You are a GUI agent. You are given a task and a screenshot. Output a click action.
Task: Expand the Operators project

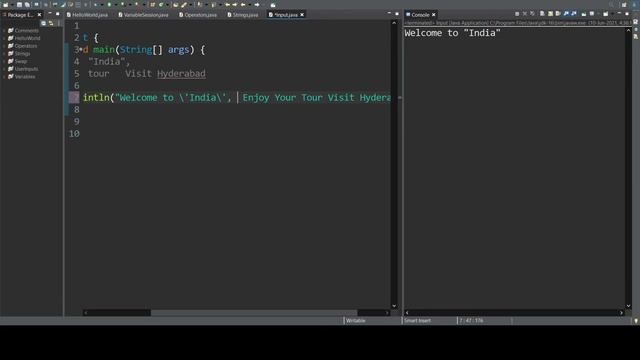click(4, 46)
